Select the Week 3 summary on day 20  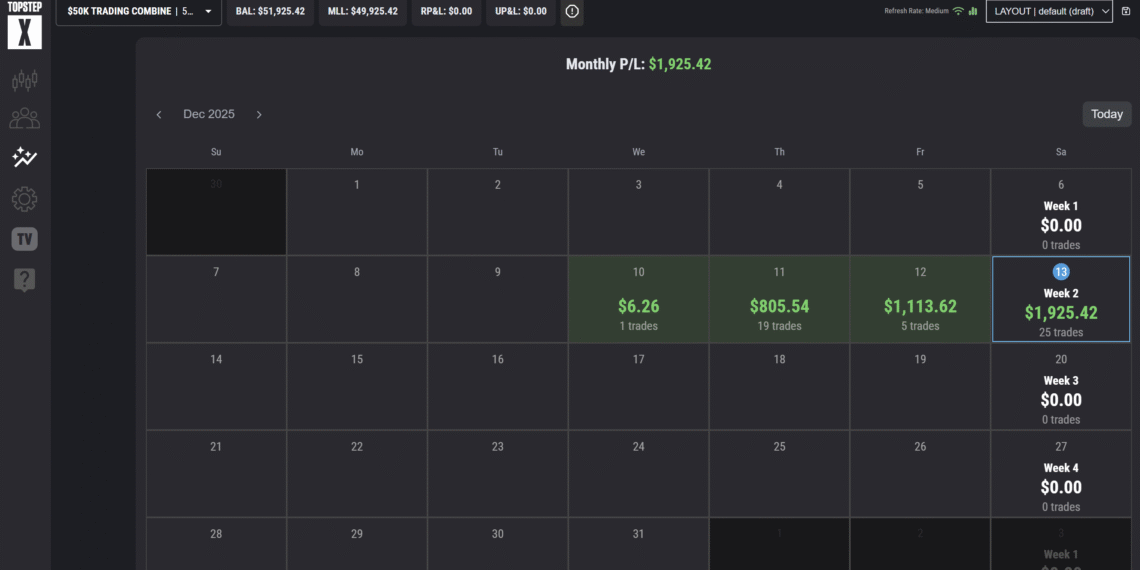1061,386
